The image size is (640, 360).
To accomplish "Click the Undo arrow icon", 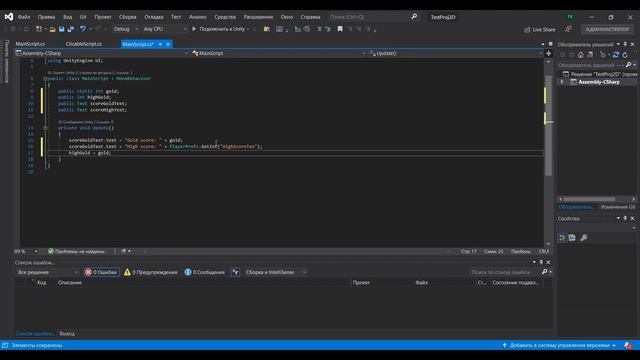I will (x=83, y=29).
